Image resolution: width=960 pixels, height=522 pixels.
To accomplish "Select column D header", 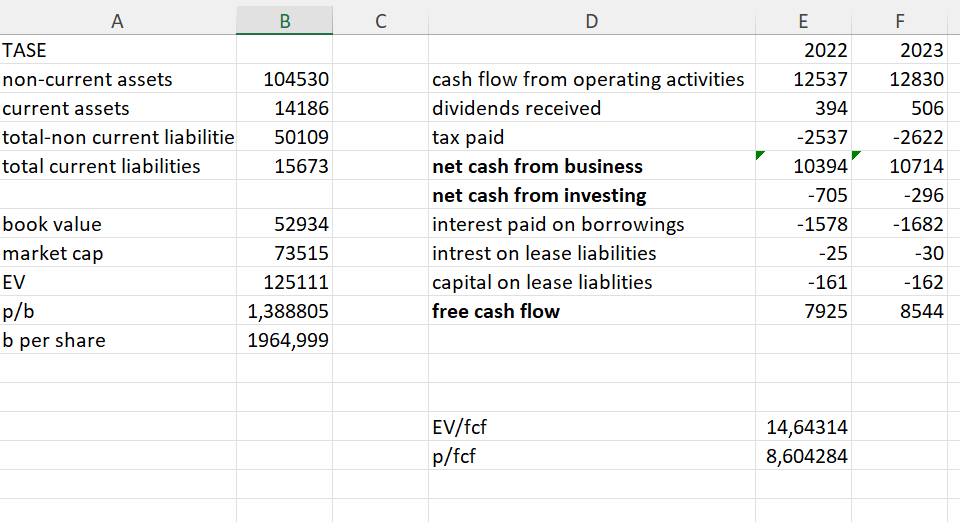I will [591, 18].
